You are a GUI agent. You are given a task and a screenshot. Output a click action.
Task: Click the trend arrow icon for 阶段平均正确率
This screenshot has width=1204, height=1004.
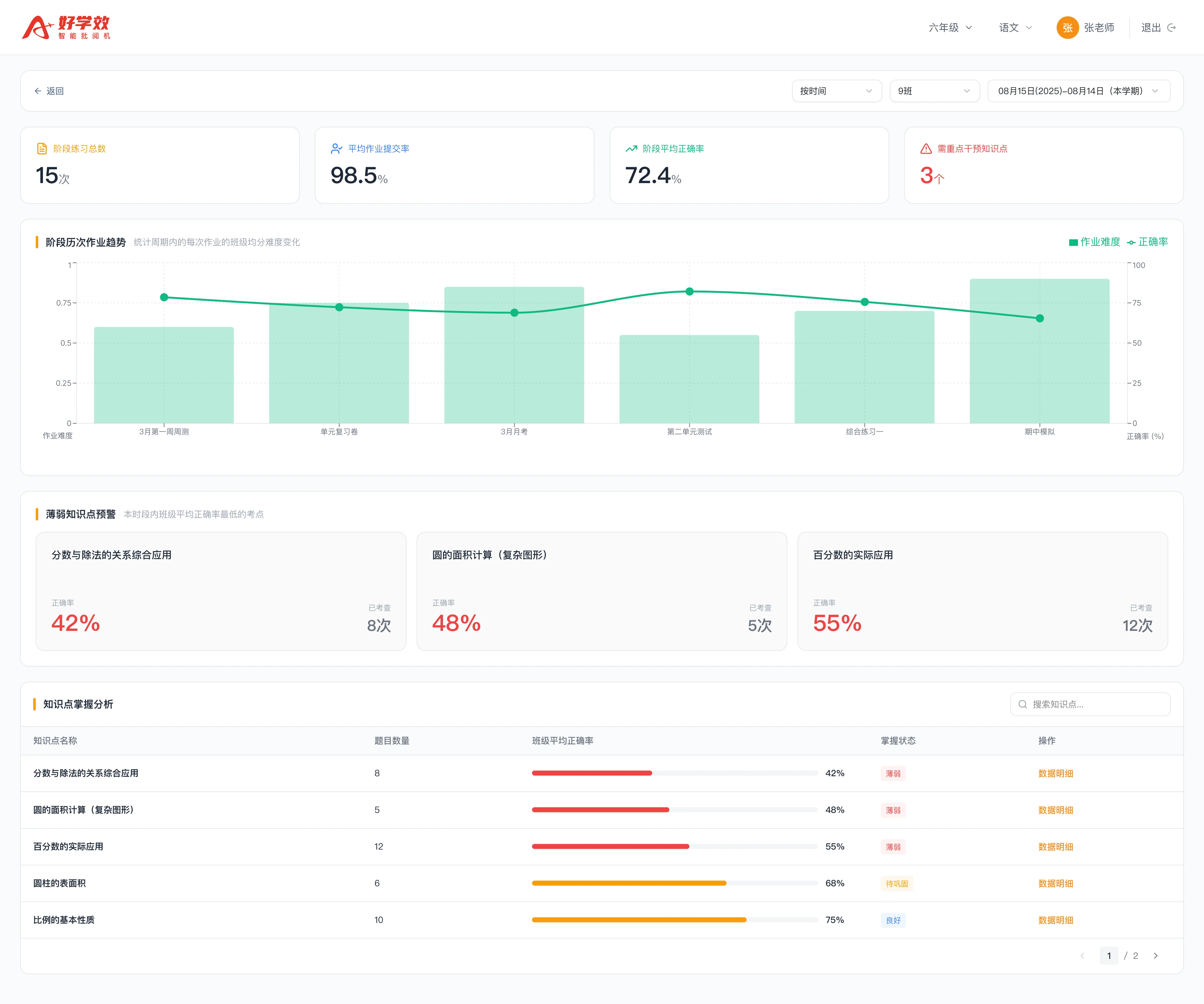631,149
